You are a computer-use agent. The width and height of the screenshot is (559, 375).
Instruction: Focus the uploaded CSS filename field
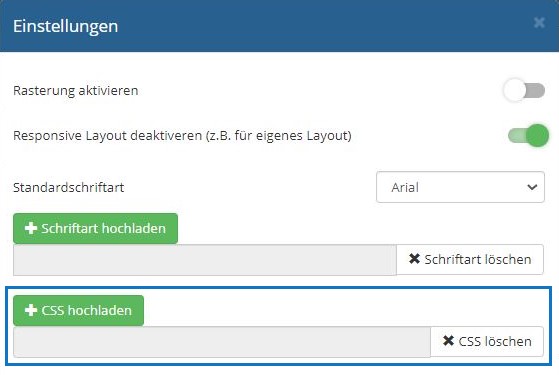222,342
